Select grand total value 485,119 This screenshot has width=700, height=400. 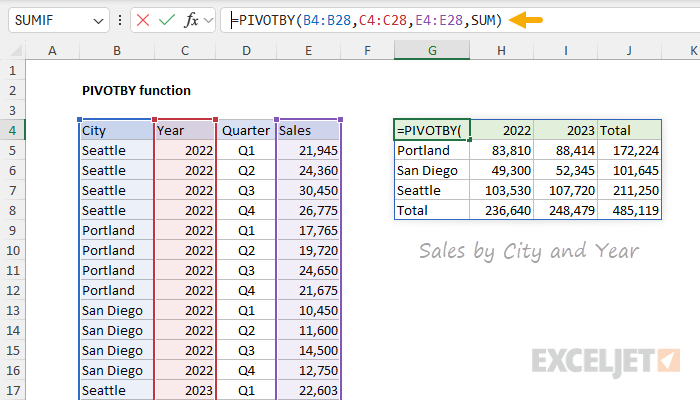pos(629,210)
